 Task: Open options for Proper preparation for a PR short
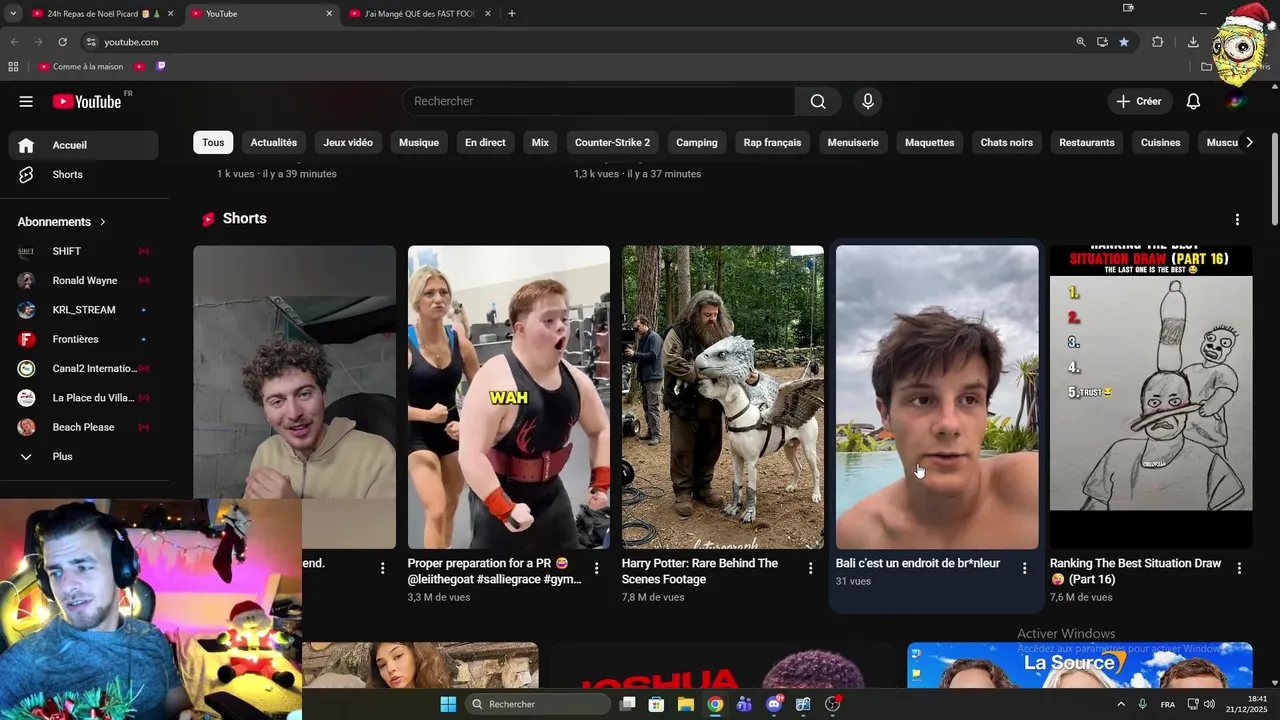pos(597,568)
